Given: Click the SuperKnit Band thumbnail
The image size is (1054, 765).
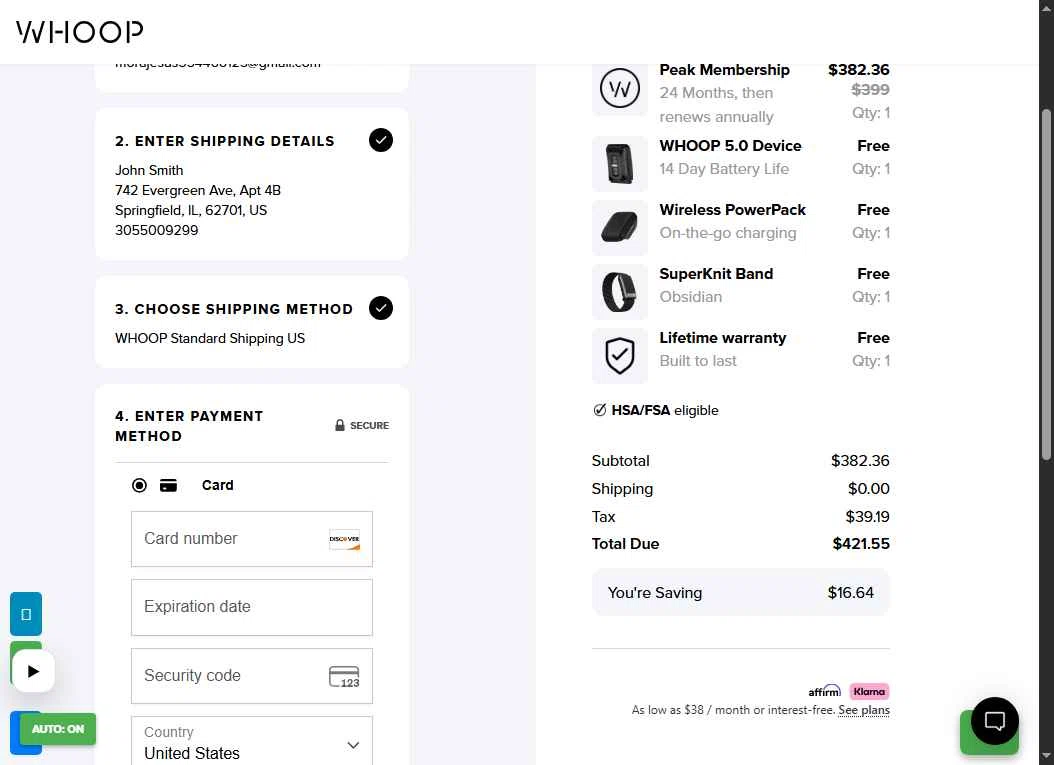Looking at the screenshot, I should tap(619, 291).
